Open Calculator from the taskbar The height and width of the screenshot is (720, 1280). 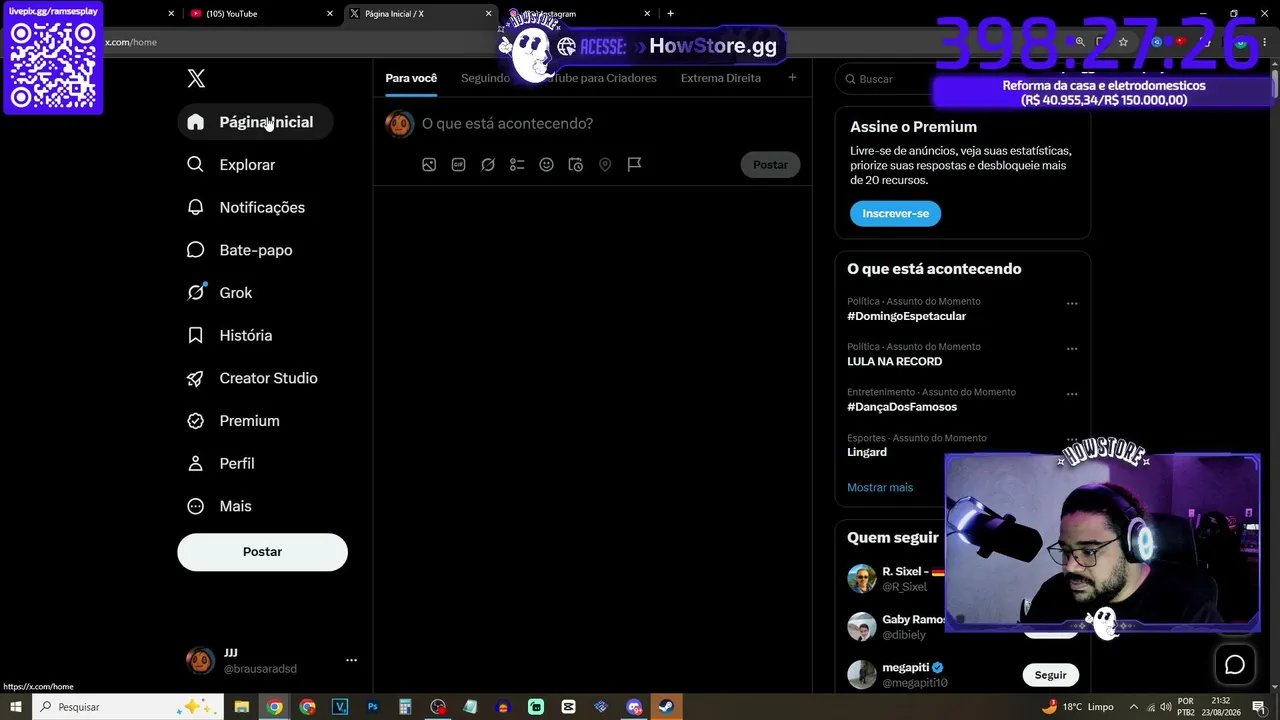[x=405, y=707]
